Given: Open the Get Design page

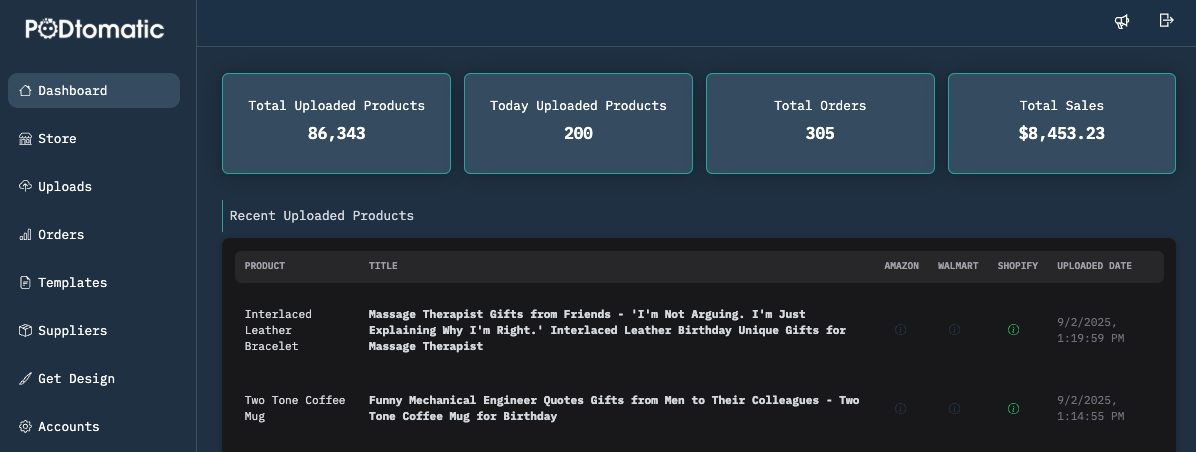Looking at the screenshot, I should pyautogui.click(x=94, y=379).
